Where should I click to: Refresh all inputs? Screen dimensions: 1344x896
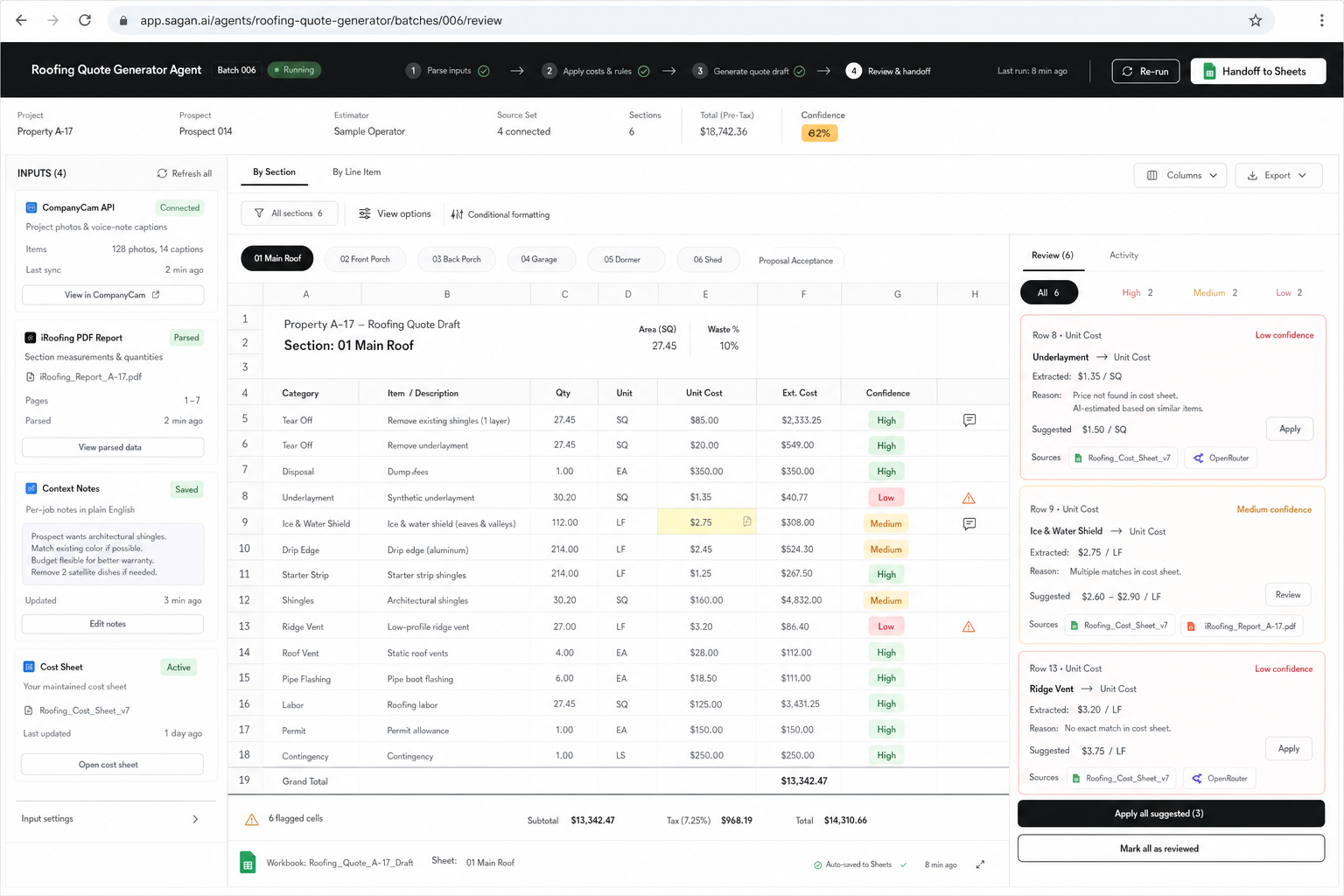tap(185, 173)
